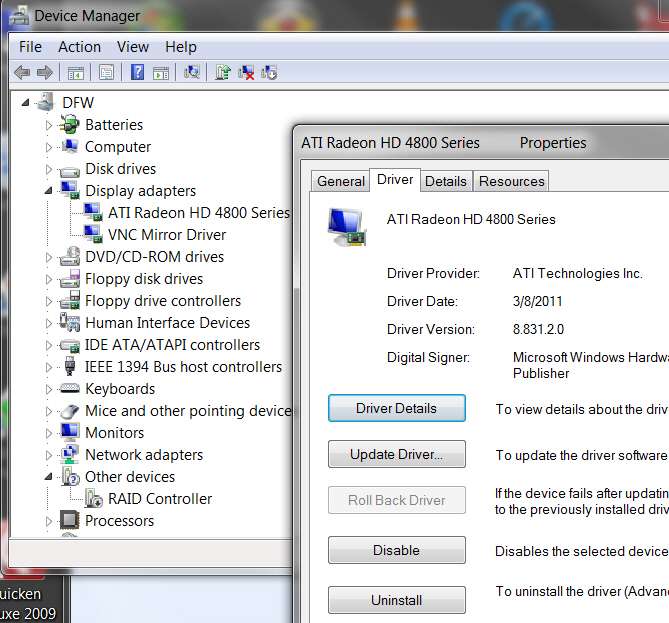Select ATI Radeon HD 4800 Series in tree

[x=198, y=213]
